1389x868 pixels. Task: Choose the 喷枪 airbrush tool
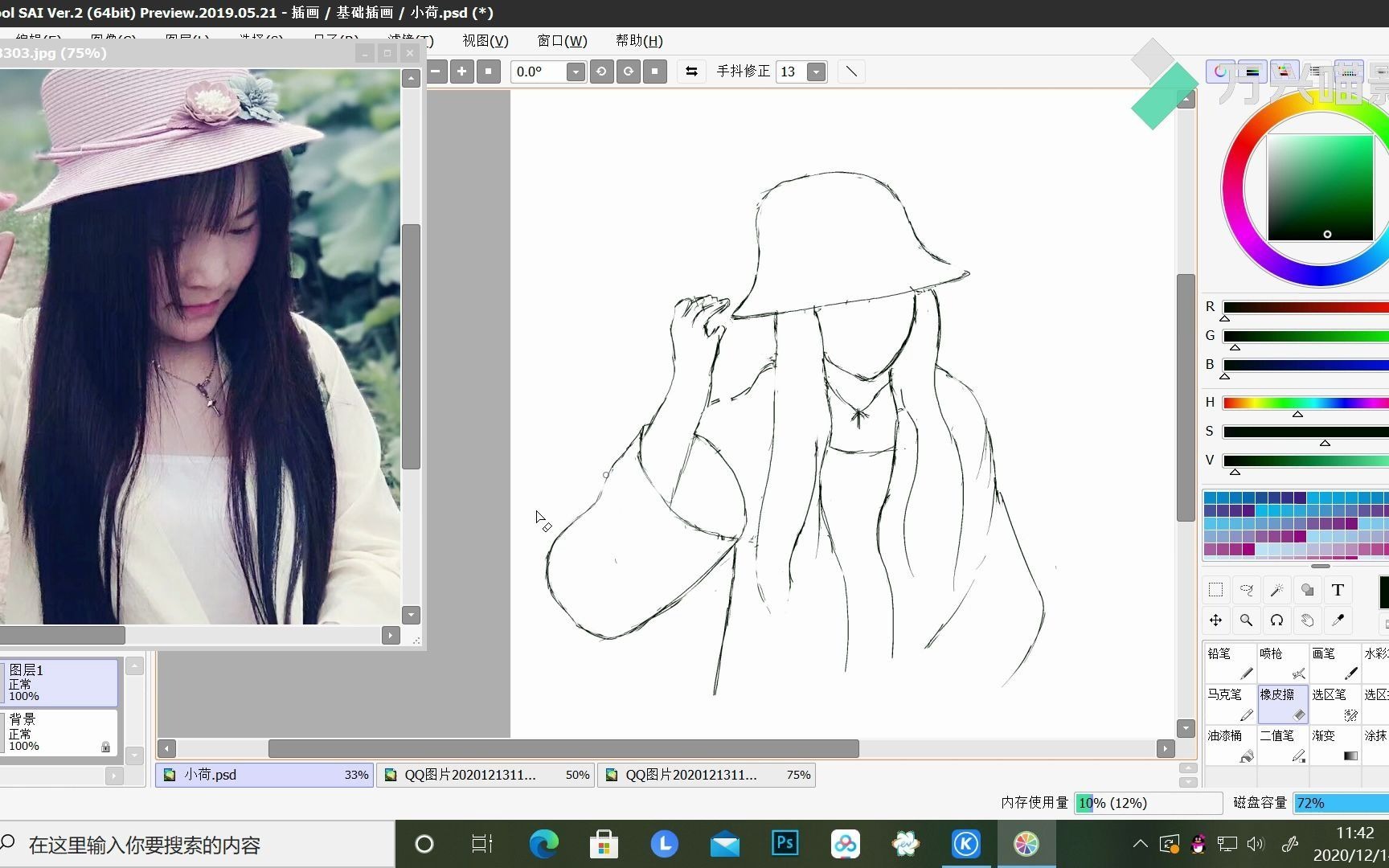click(x=1282, y=663)
